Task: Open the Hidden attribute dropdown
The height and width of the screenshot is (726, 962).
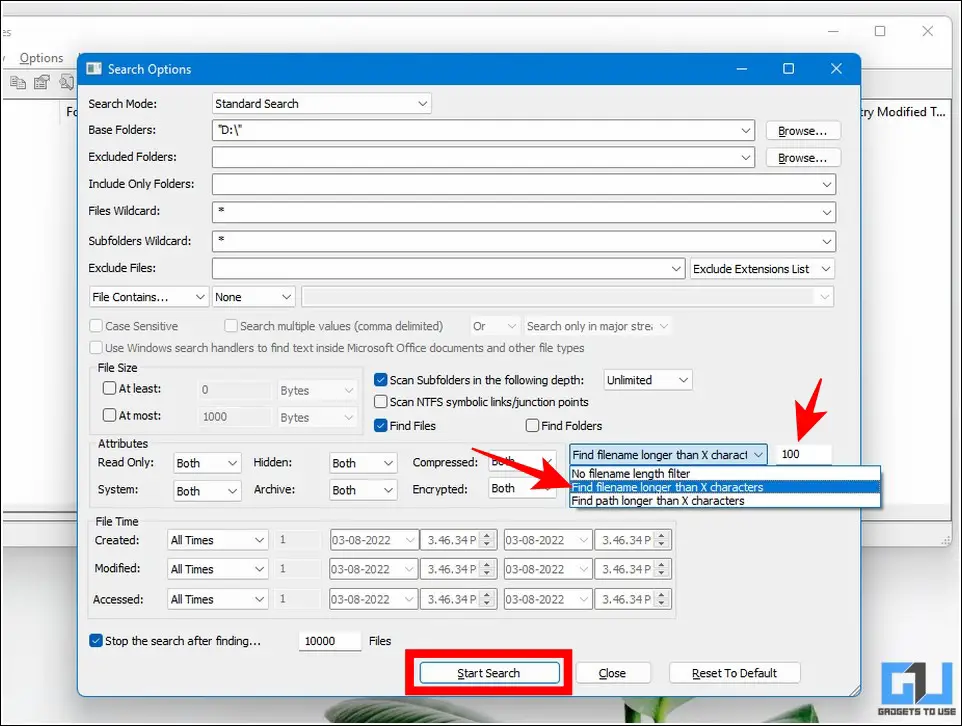Action: point(363,463)
